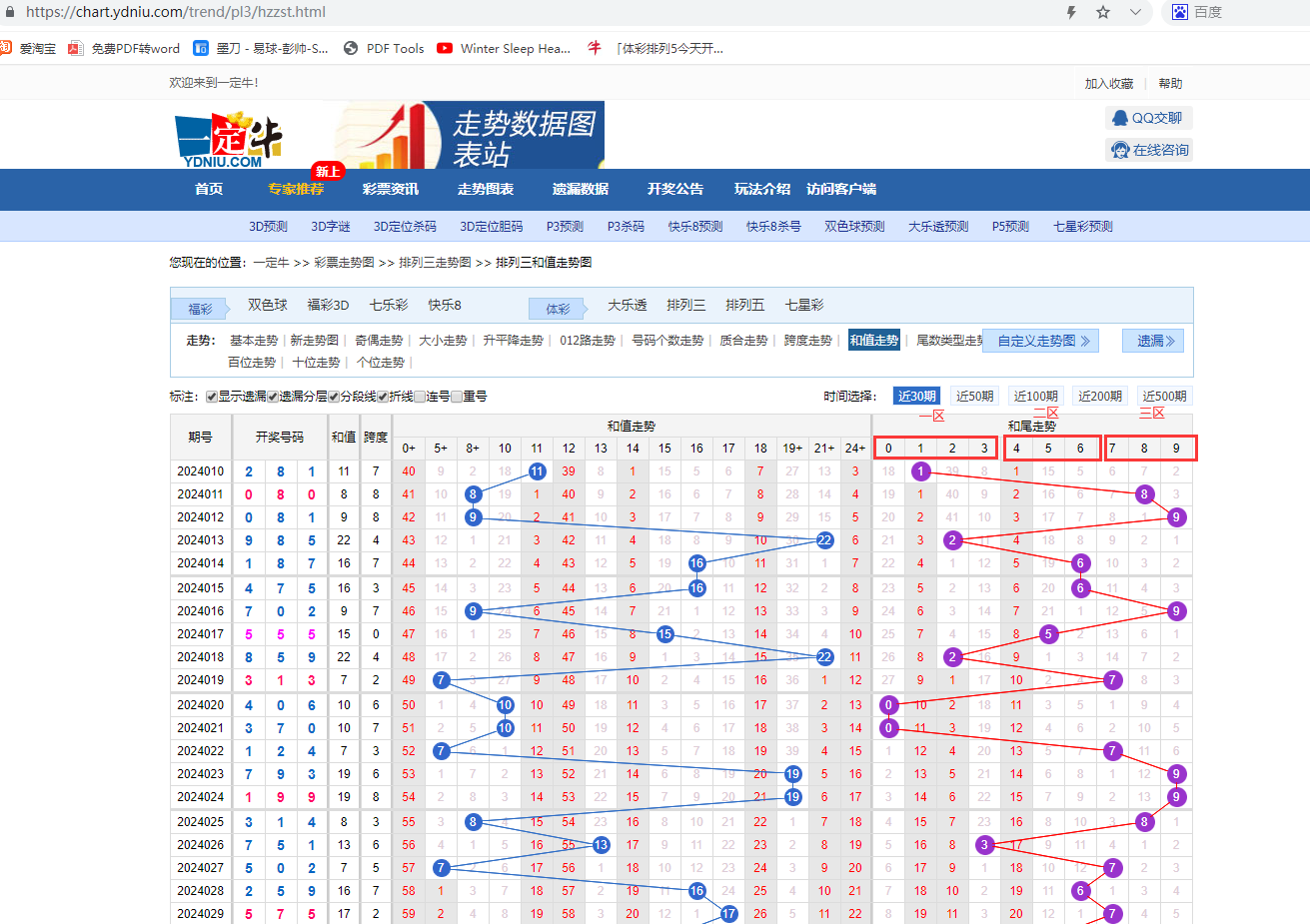
Task: Uncheck the 显示遗漏 checkbox
Action: point(212,397)
